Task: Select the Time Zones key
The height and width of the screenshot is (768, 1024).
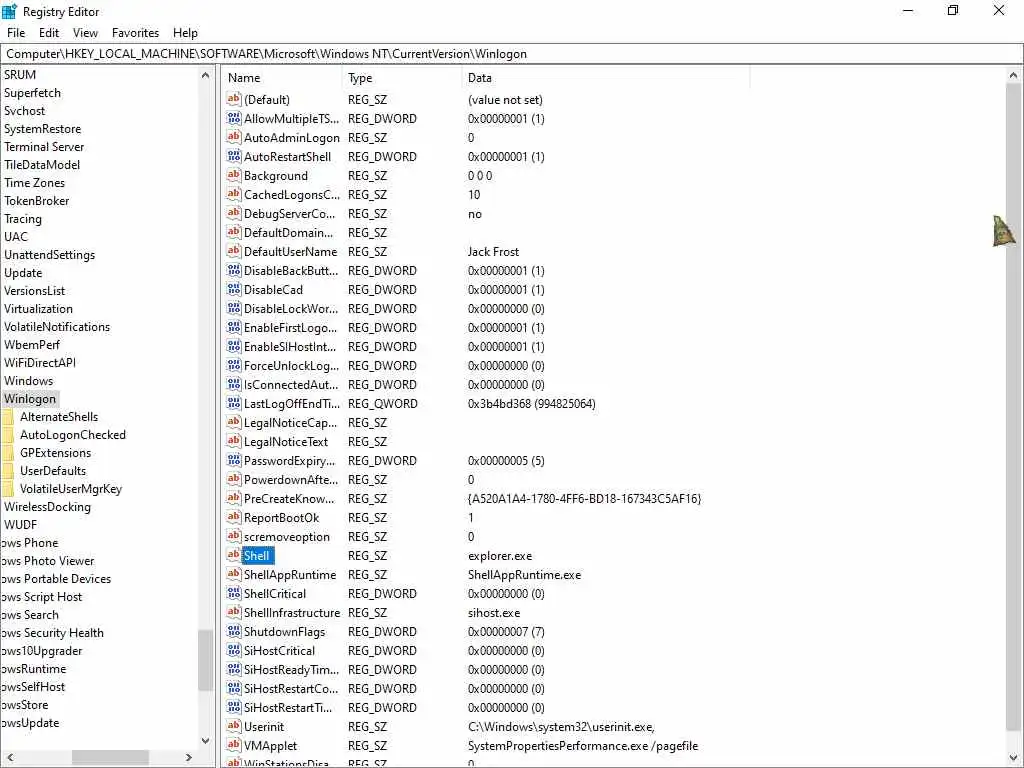Action: 34,183
